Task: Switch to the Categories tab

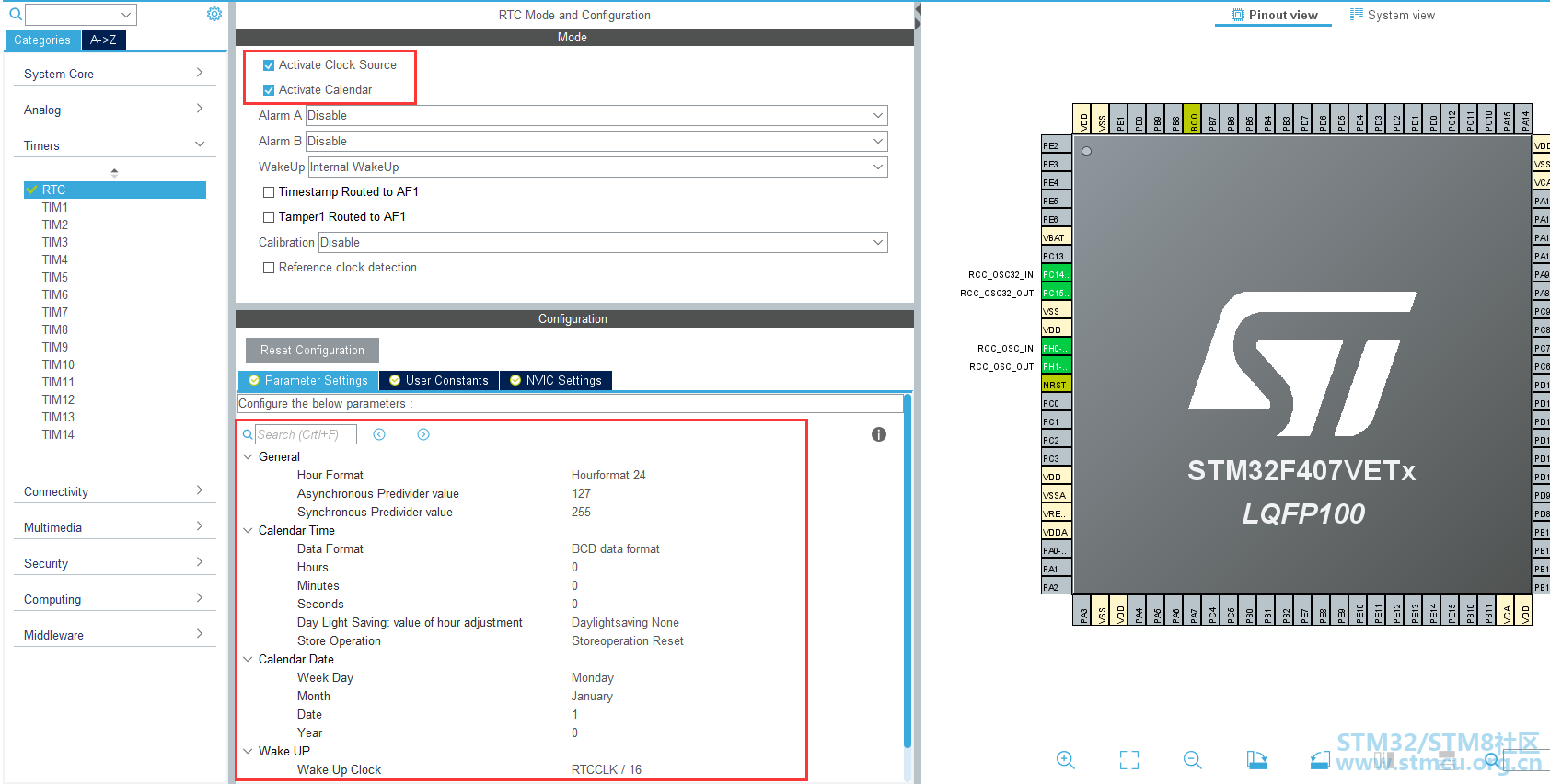Action: (42, 40)
